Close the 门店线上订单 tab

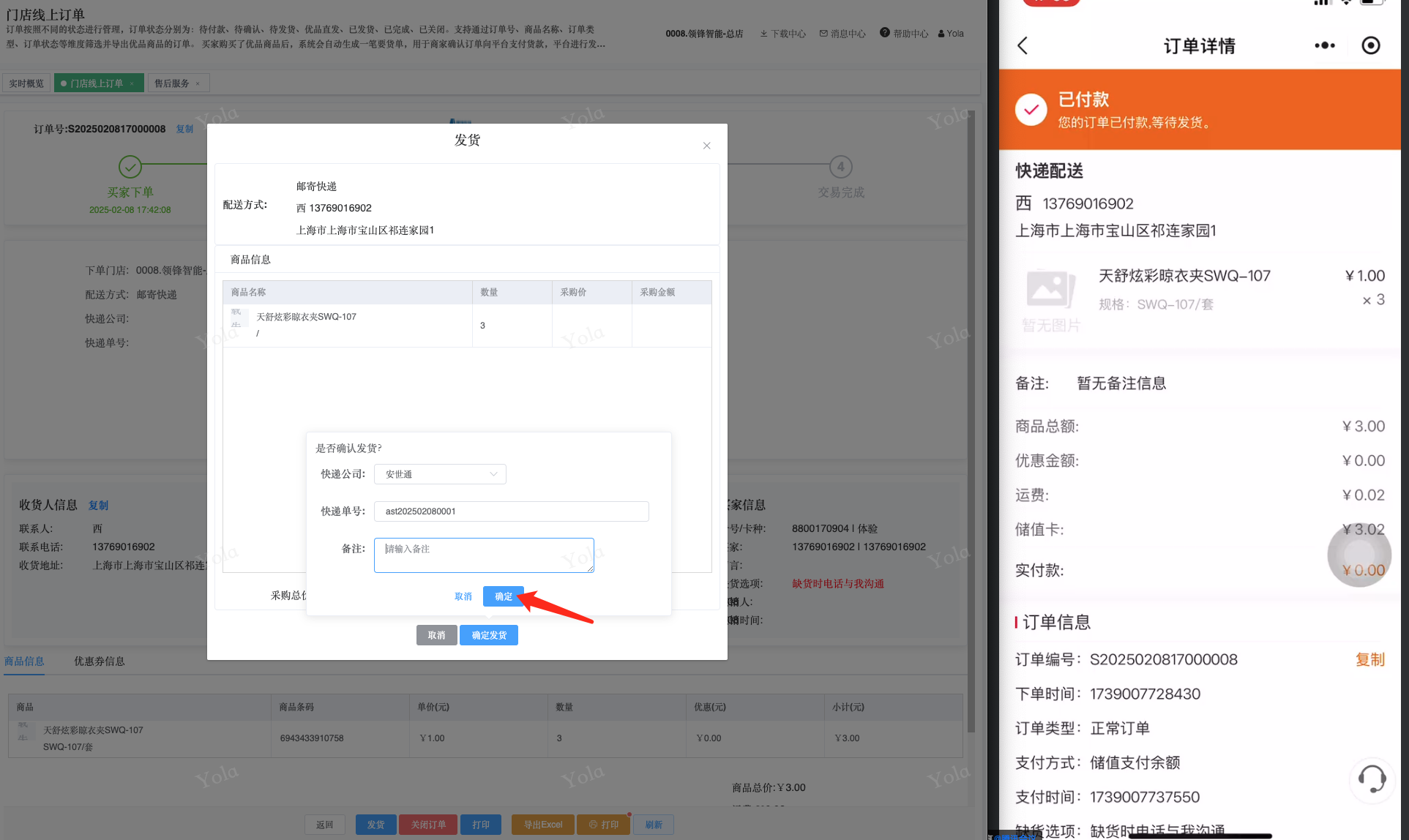click(132, 83)
